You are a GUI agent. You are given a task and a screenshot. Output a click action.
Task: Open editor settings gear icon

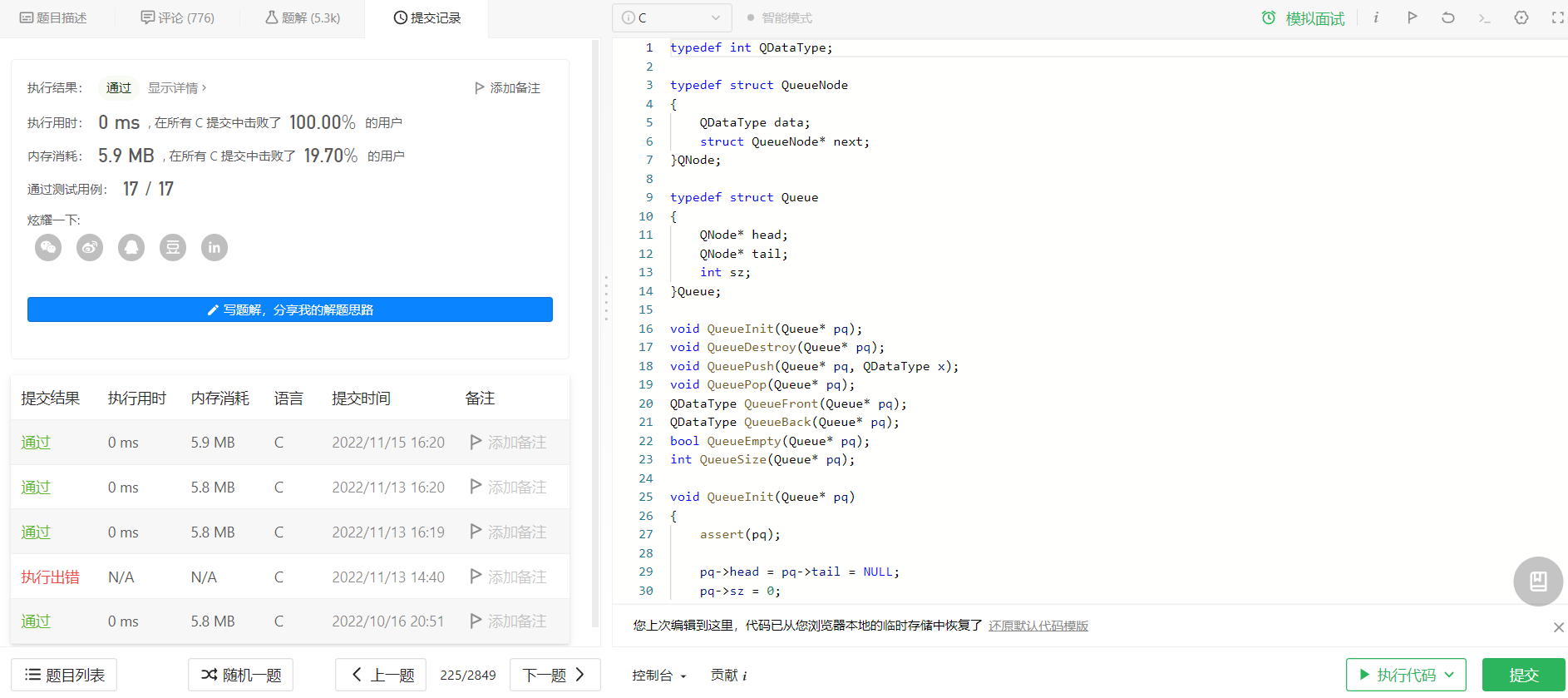tap(1521, 17)
